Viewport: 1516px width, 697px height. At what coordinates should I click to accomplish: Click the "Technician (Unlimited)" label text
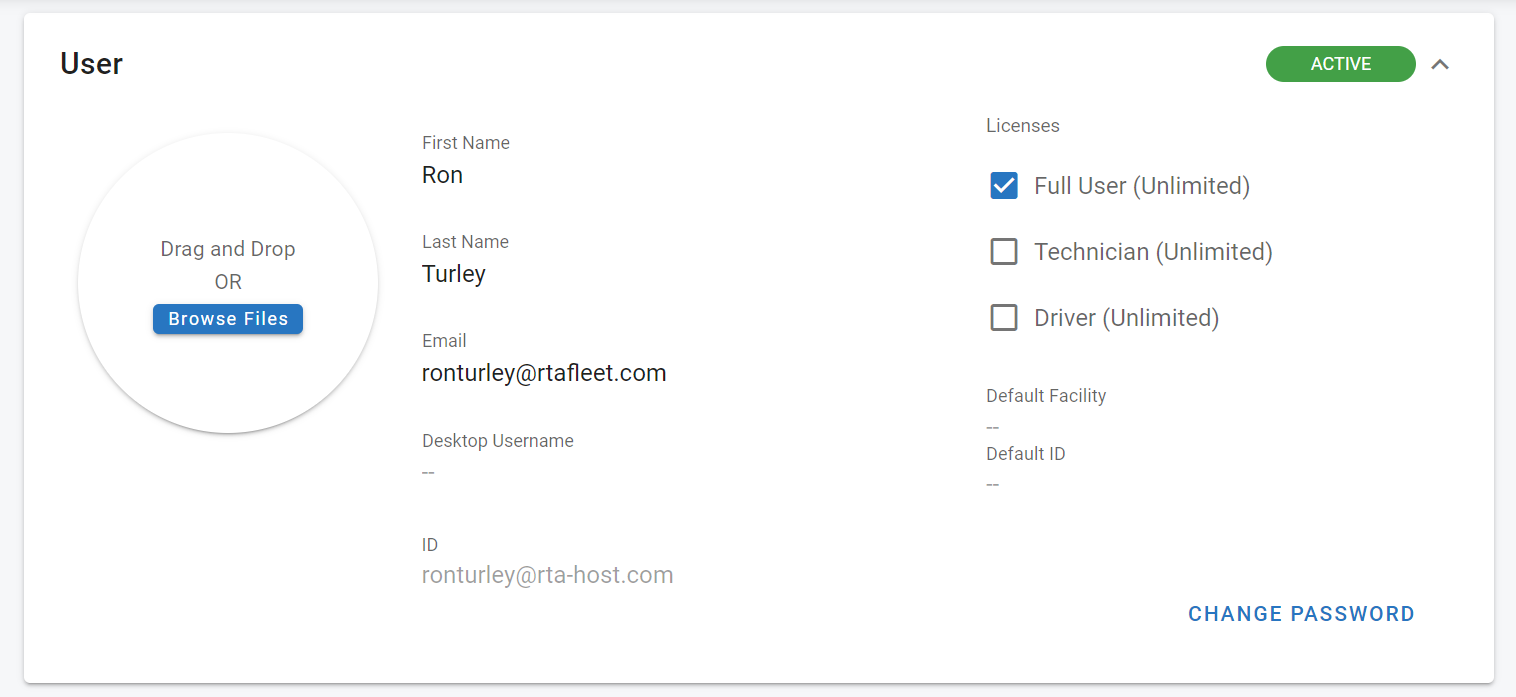tap(1153, 252)
